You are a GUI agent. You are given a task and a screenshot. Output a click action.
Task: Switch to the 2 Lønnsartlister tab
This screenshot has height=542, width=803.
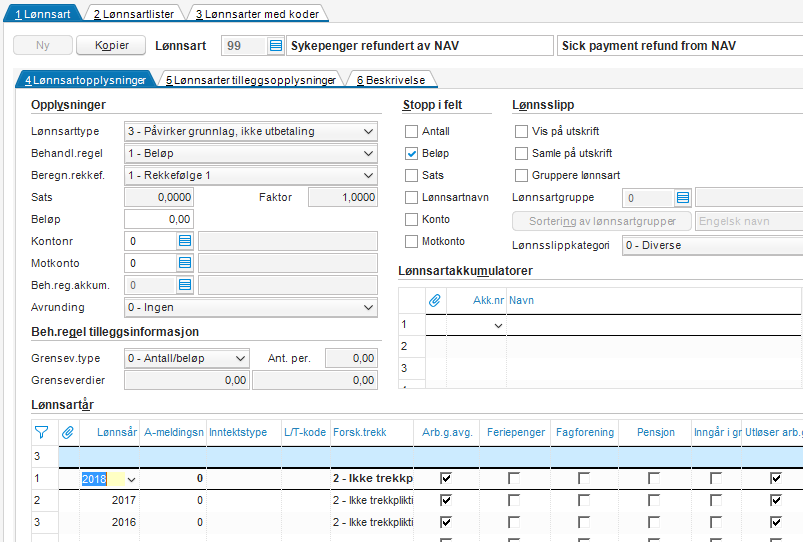coord(134,14)
